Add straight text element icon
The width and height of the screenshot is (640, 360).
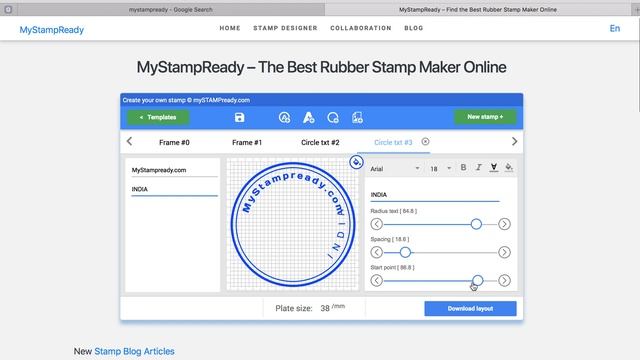[309, 118]
